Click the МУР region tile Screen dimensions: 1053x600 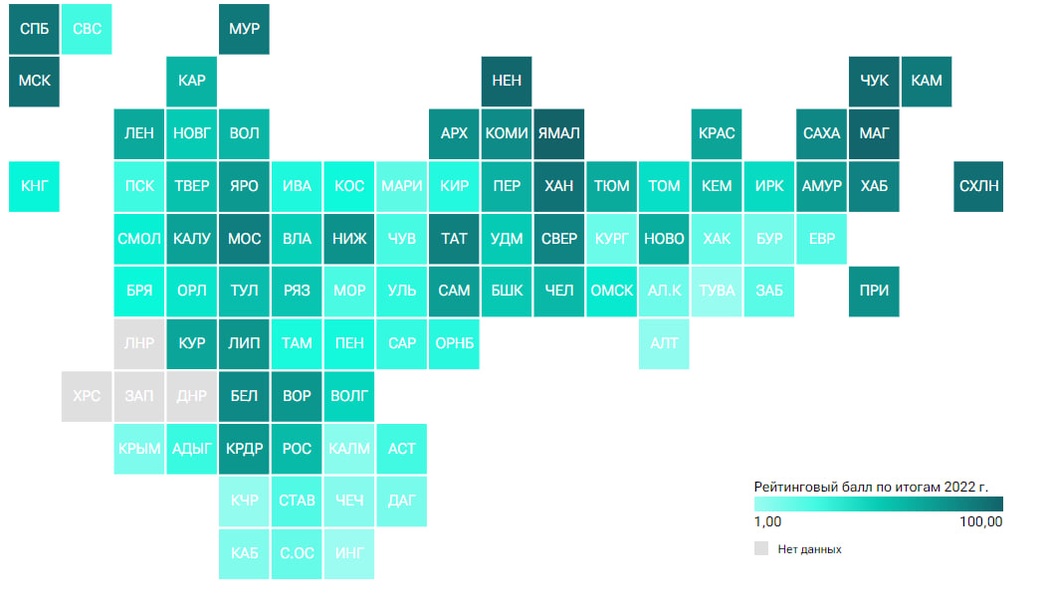point(244,29)
